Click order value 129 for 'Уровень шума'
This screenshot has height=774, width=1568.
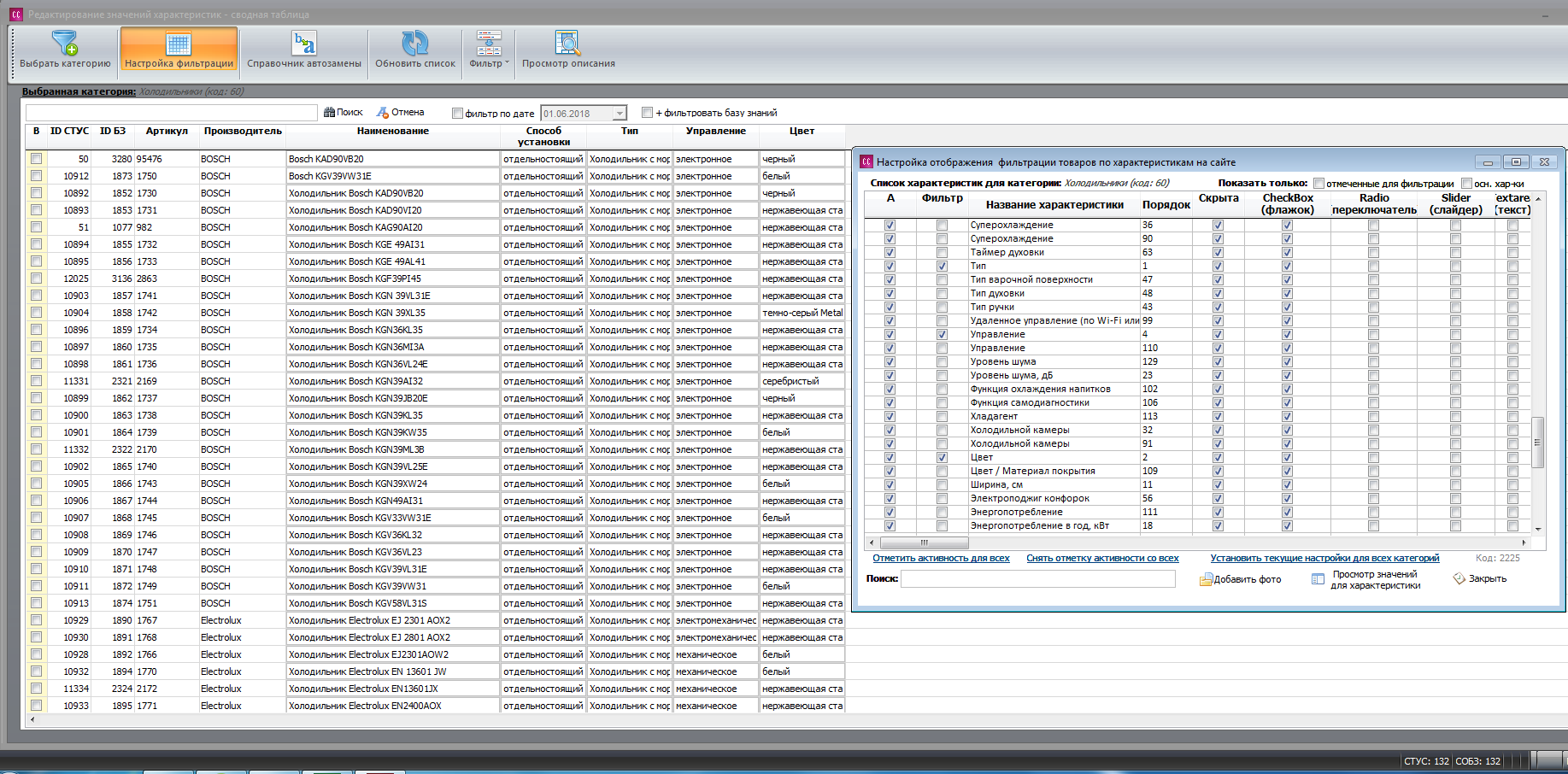point(1166,361)
